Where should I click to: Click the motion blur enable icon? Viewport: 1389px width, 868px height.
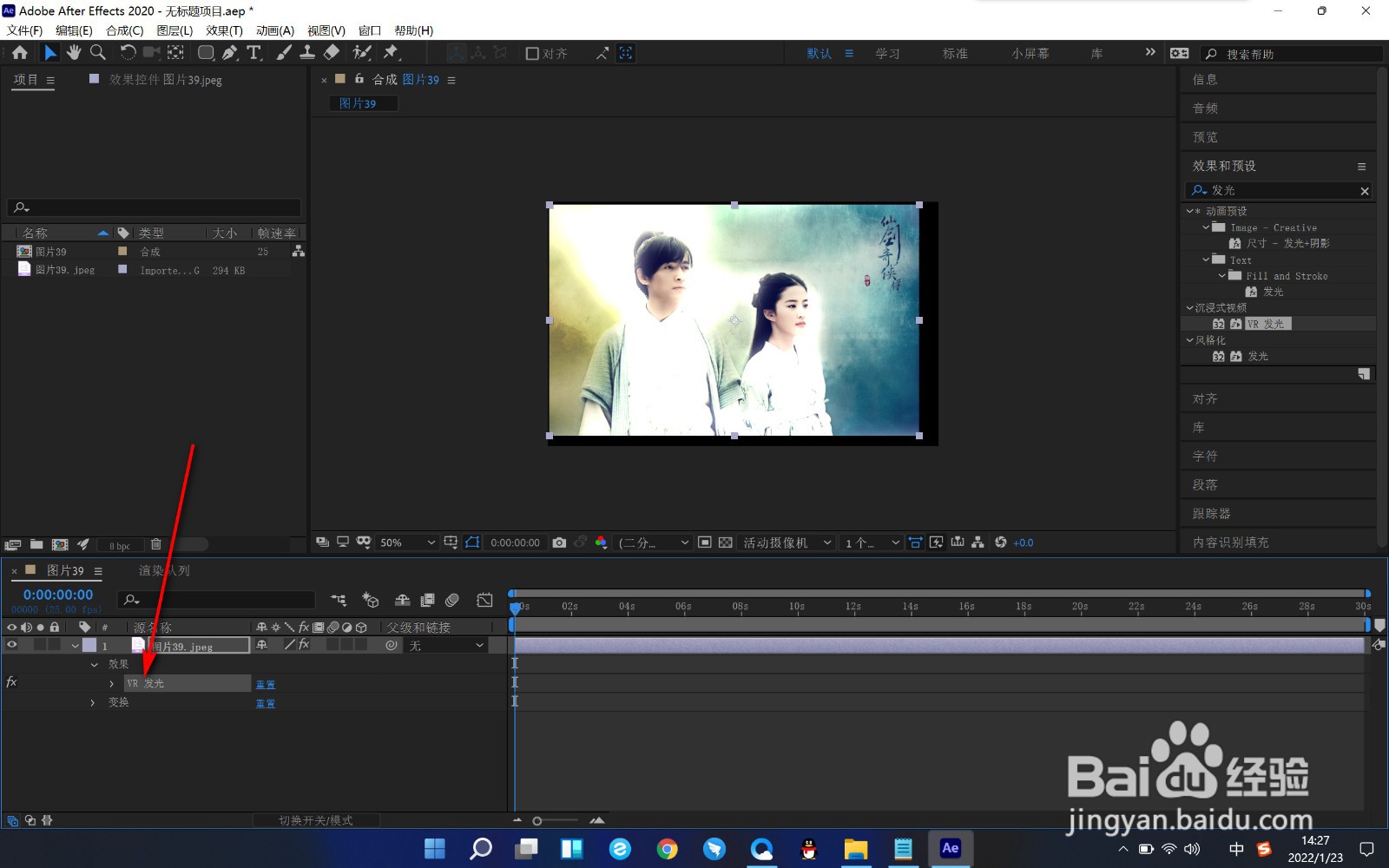pyautogui.click(x=452, y=600)
